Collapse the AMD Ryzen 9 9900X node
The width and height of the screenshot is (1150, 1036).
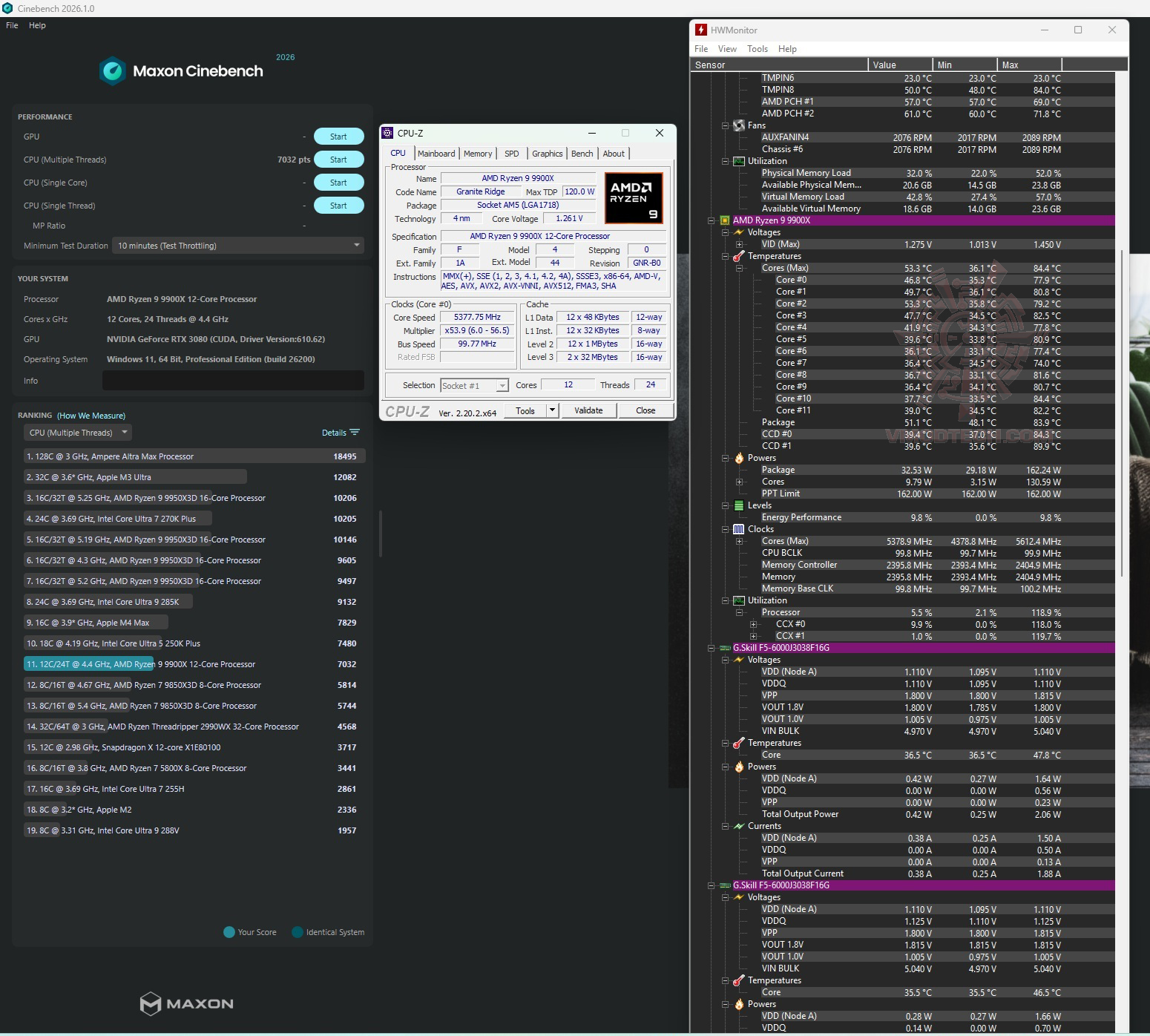(x=711, y=220)
